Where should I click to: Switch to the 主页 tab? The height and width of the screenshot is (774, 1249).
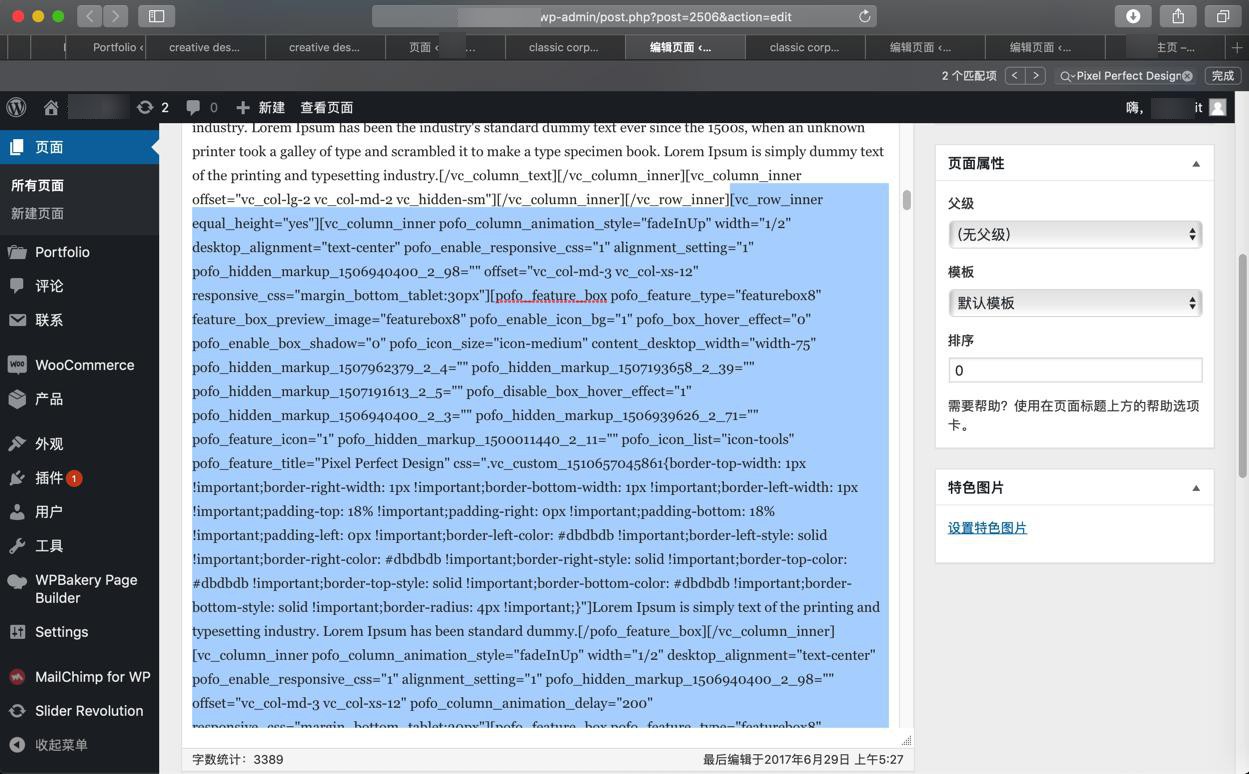click(1165, 47)
